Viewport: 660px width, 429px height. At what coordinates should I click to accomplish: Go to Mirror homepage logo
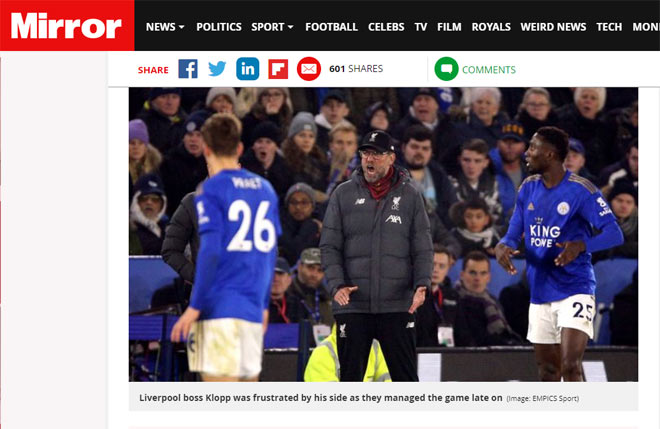click(x=67, y=25)
